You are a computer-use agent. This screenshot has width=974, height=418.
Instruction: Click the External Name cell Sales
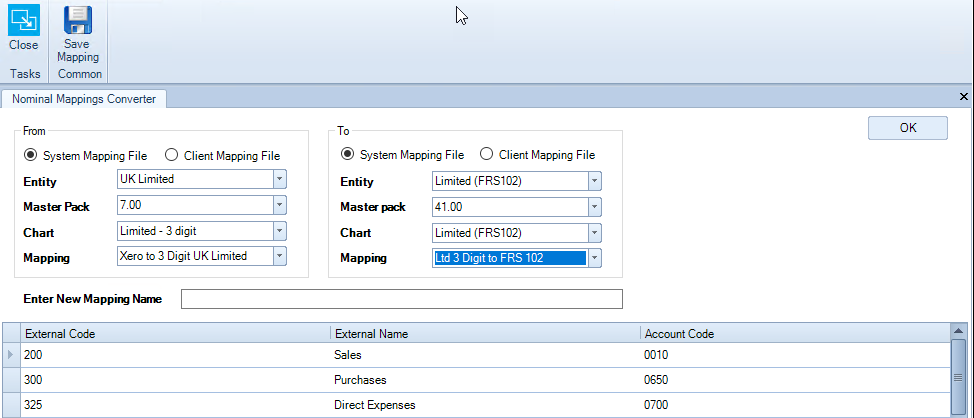point(485,355)
